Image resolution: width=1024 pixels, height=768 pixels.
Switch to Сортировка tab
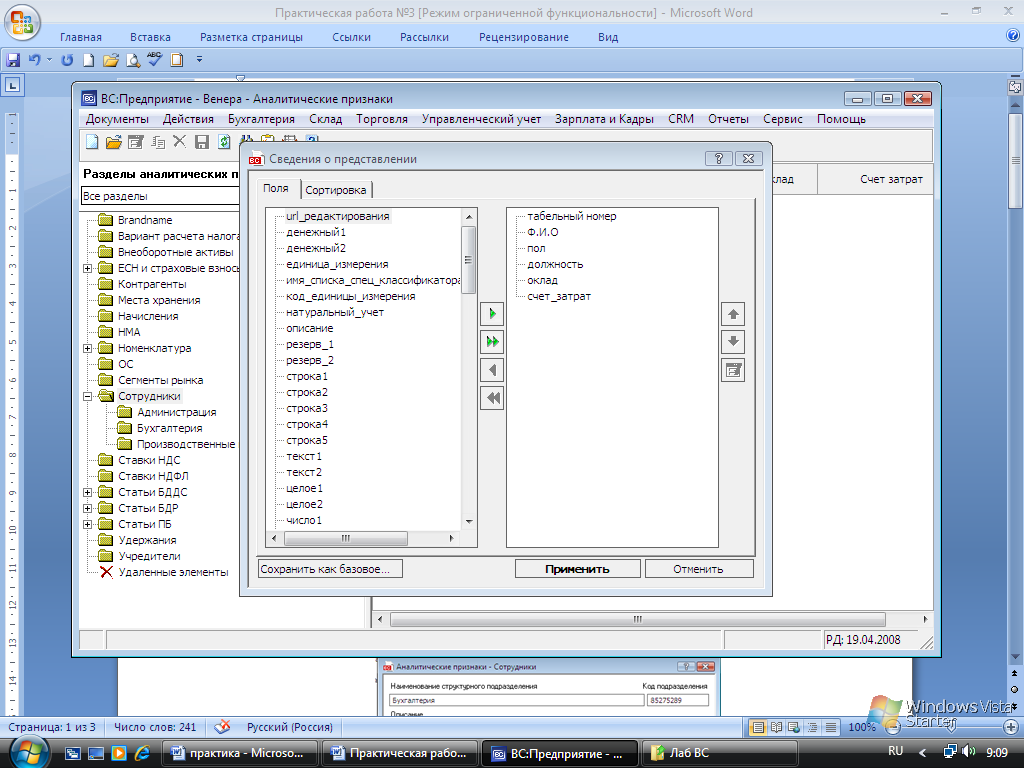pyautogui.click(x=336, y=190)
